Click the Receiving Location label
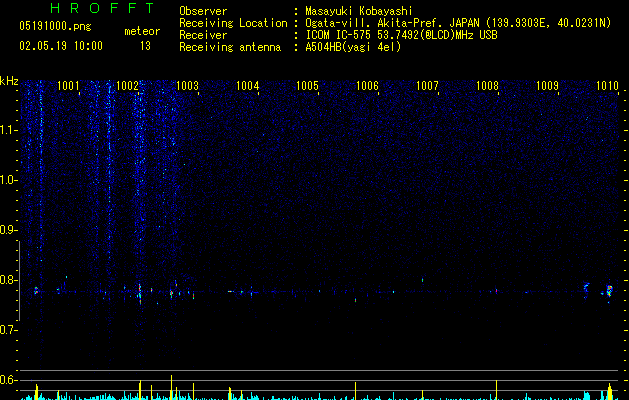Image resolution: width=629 pixels, height=400 pixels. tap(233, 23)
